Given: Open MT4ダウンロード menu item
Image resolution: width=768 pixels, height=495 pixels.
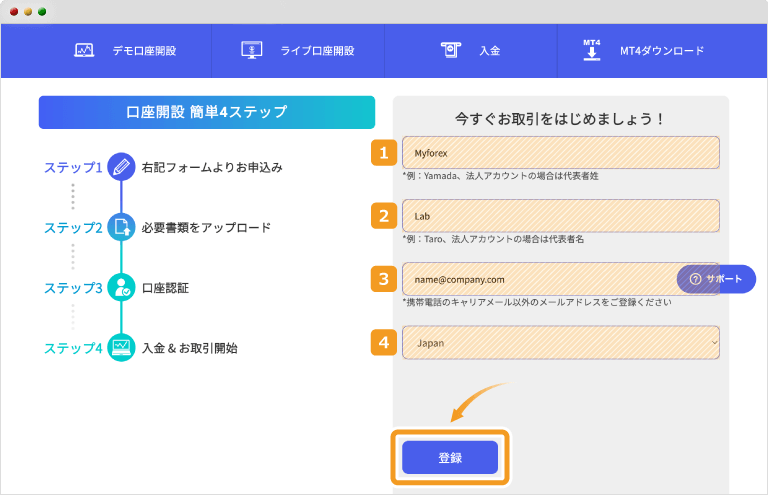Looking at the screenshot, I should [x=661, y=50].
